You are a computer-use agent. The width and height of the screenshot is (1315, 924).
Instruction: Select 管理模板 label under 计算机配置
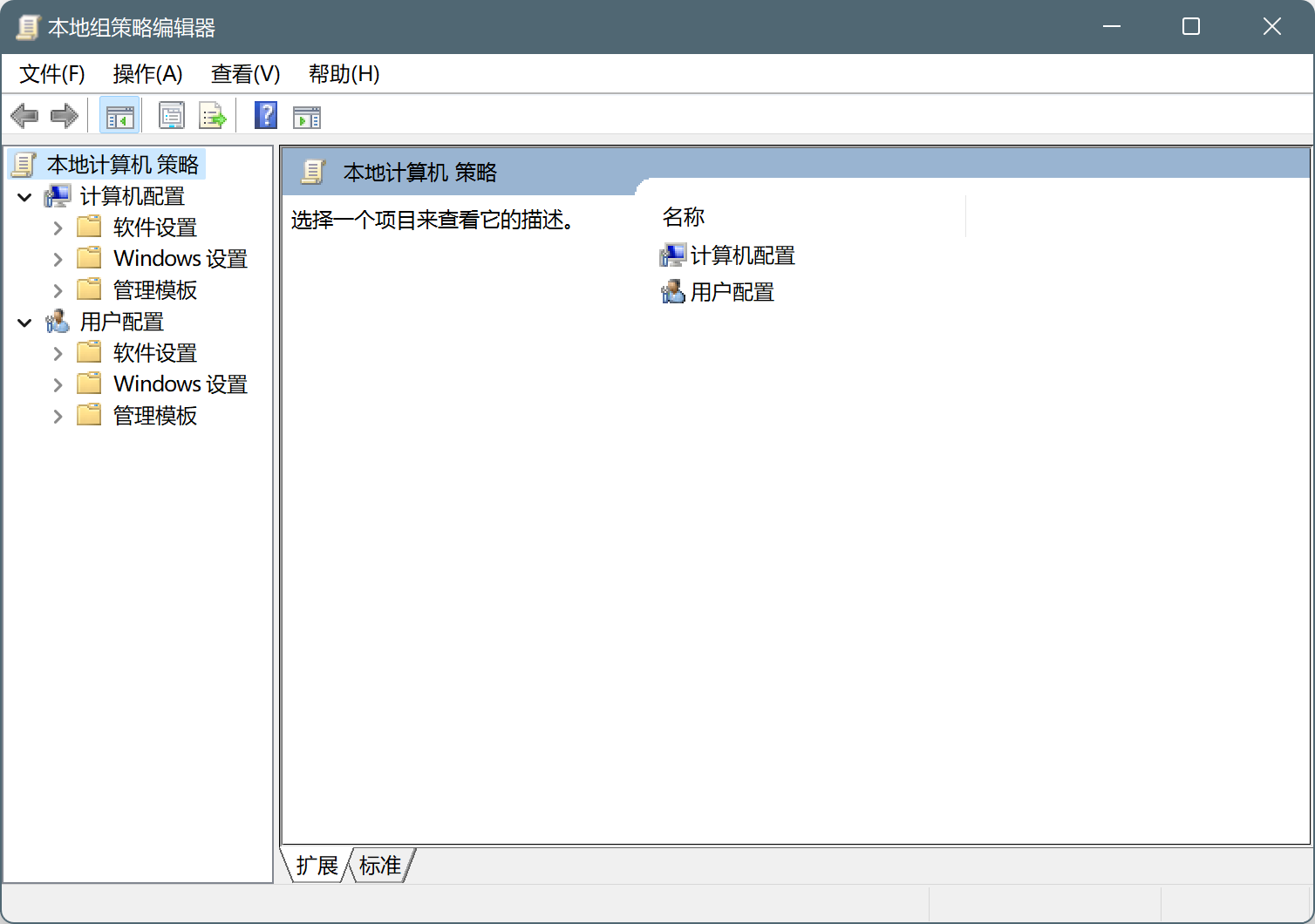coord(155,290)
